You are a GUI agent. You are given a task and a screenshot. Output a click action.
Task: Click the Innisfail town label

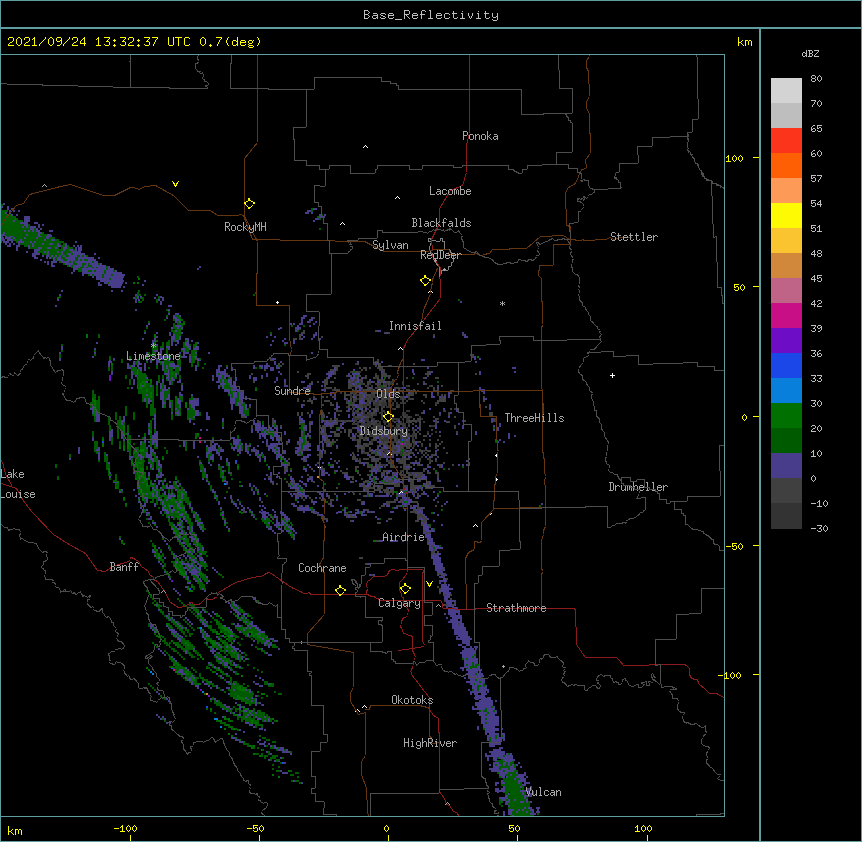[415, 326]
